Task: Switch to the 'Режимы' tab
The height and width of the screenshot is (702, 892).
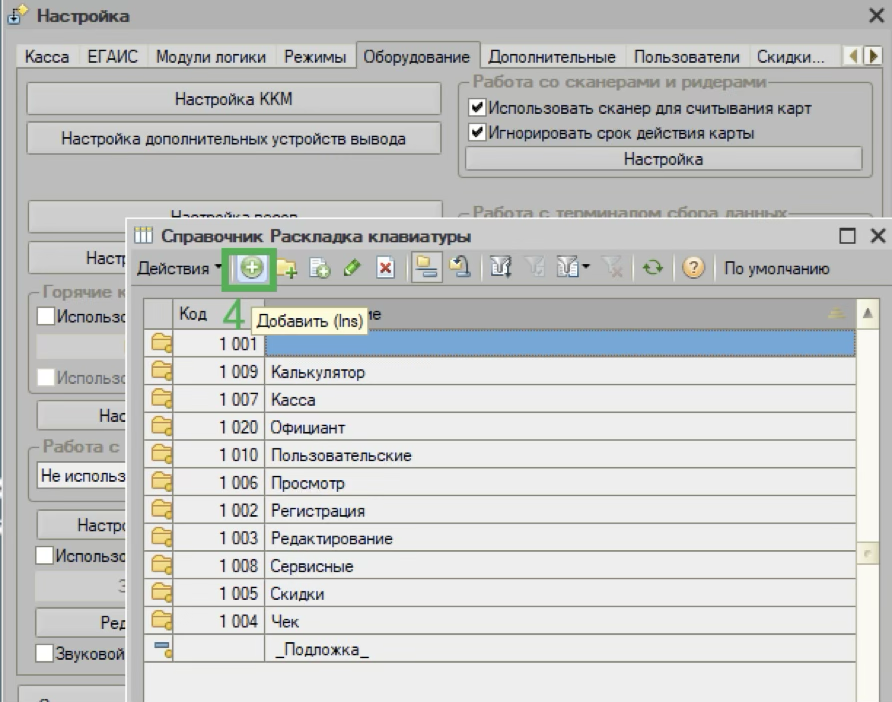Action: (317, 57)
